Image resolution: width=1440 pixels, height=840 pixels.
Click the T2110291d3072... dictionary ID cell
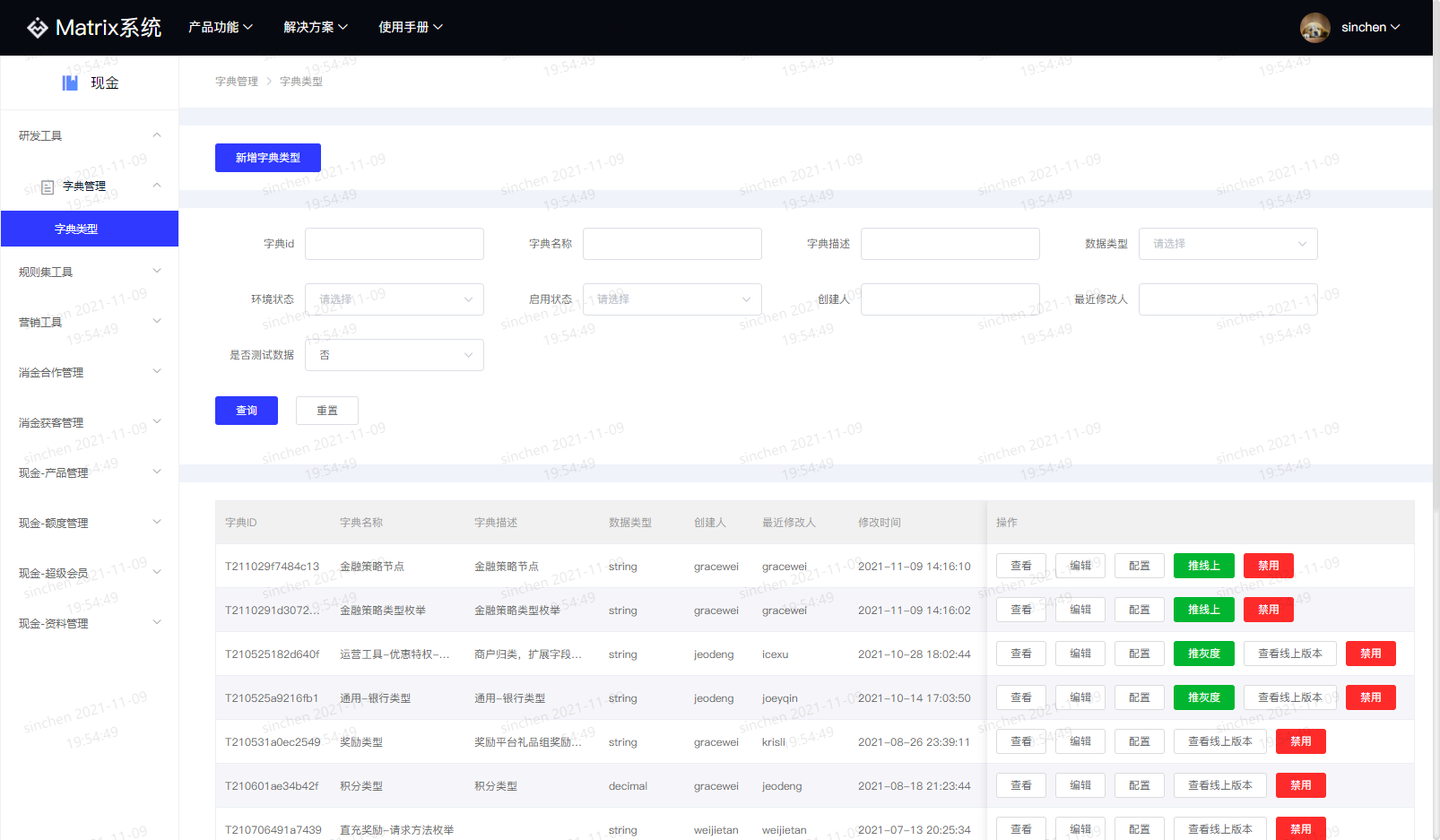[x=273, y=611]
